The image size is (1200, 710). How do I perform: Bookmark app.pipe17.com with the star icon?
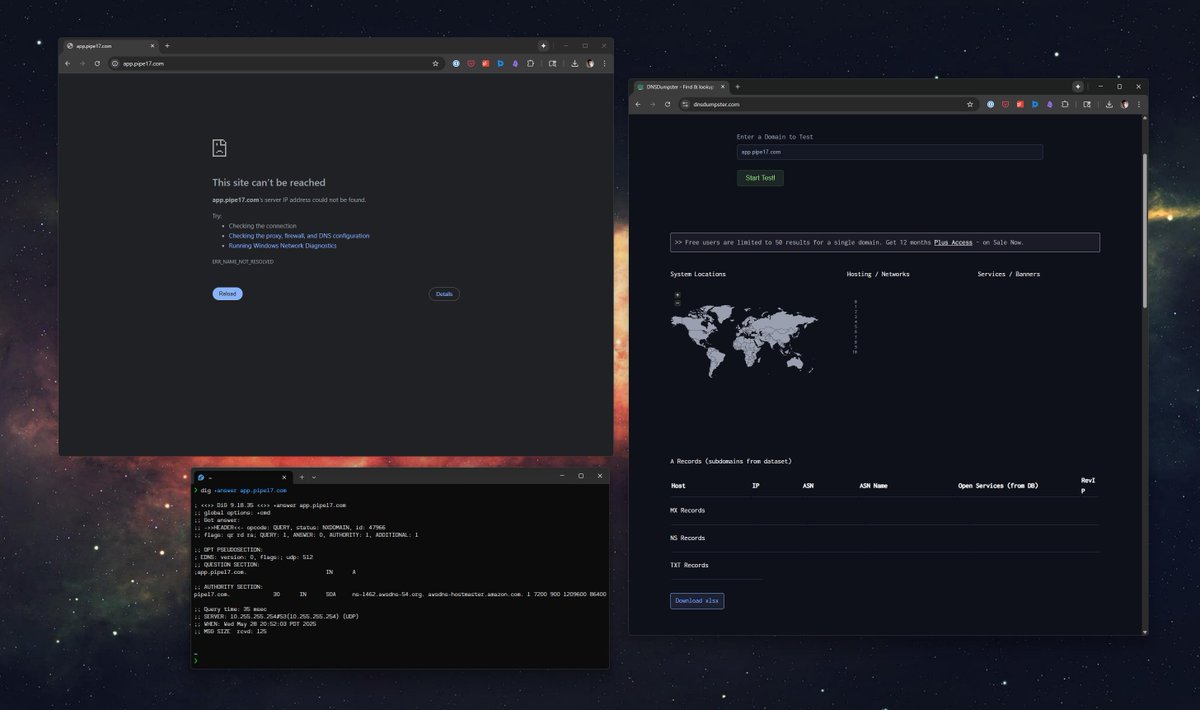tap(435, 63)
